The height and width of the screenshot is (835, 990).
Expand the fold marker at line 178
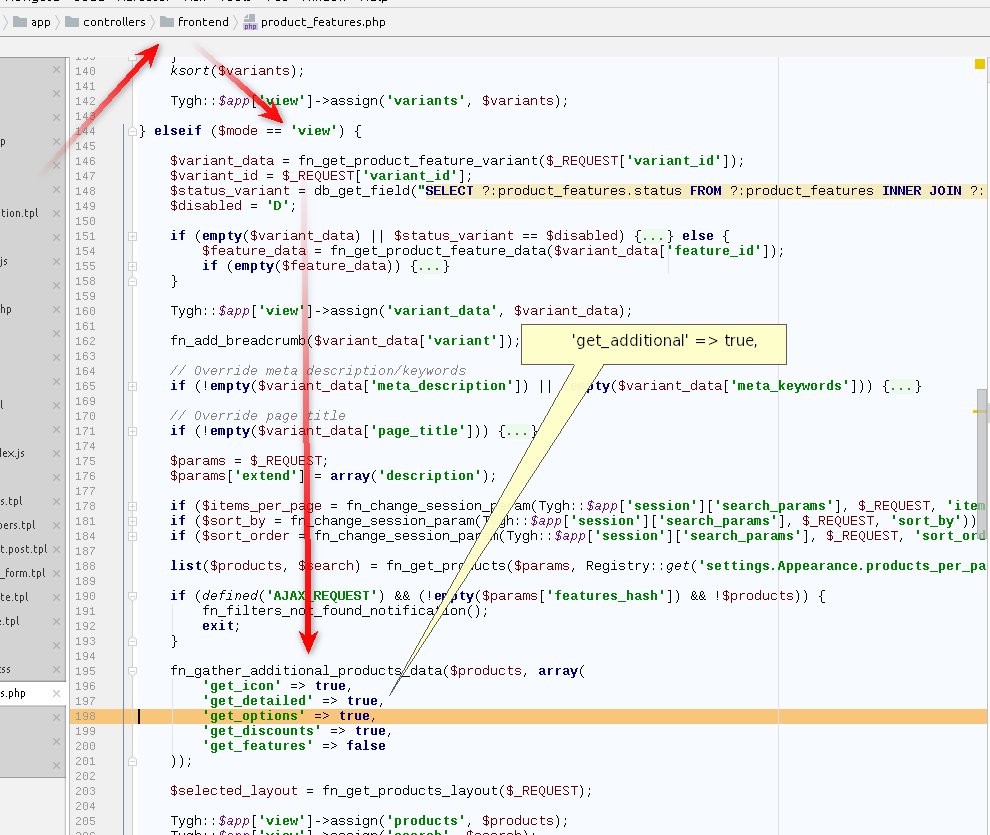coord(133,506)
